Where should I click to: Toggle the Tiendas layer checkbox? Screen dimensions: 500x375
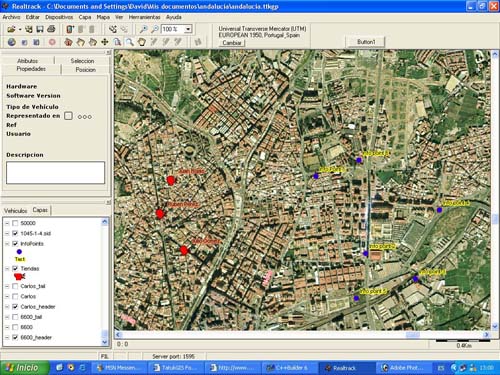(x=15, y=268)
